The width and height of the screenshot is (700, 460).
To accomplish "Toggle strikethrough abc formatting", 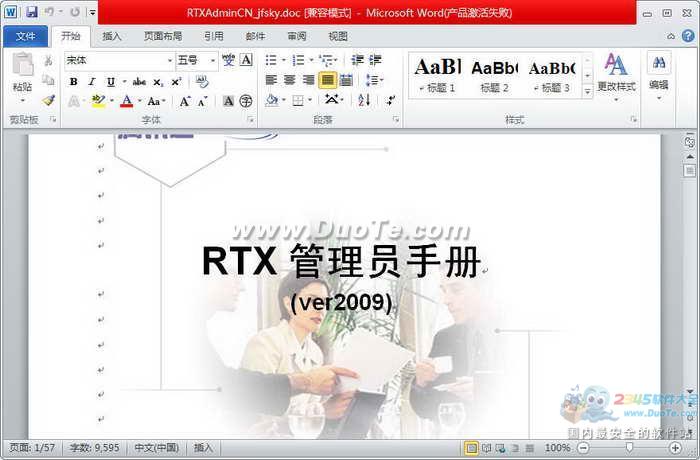I will [x=139, y=82].
